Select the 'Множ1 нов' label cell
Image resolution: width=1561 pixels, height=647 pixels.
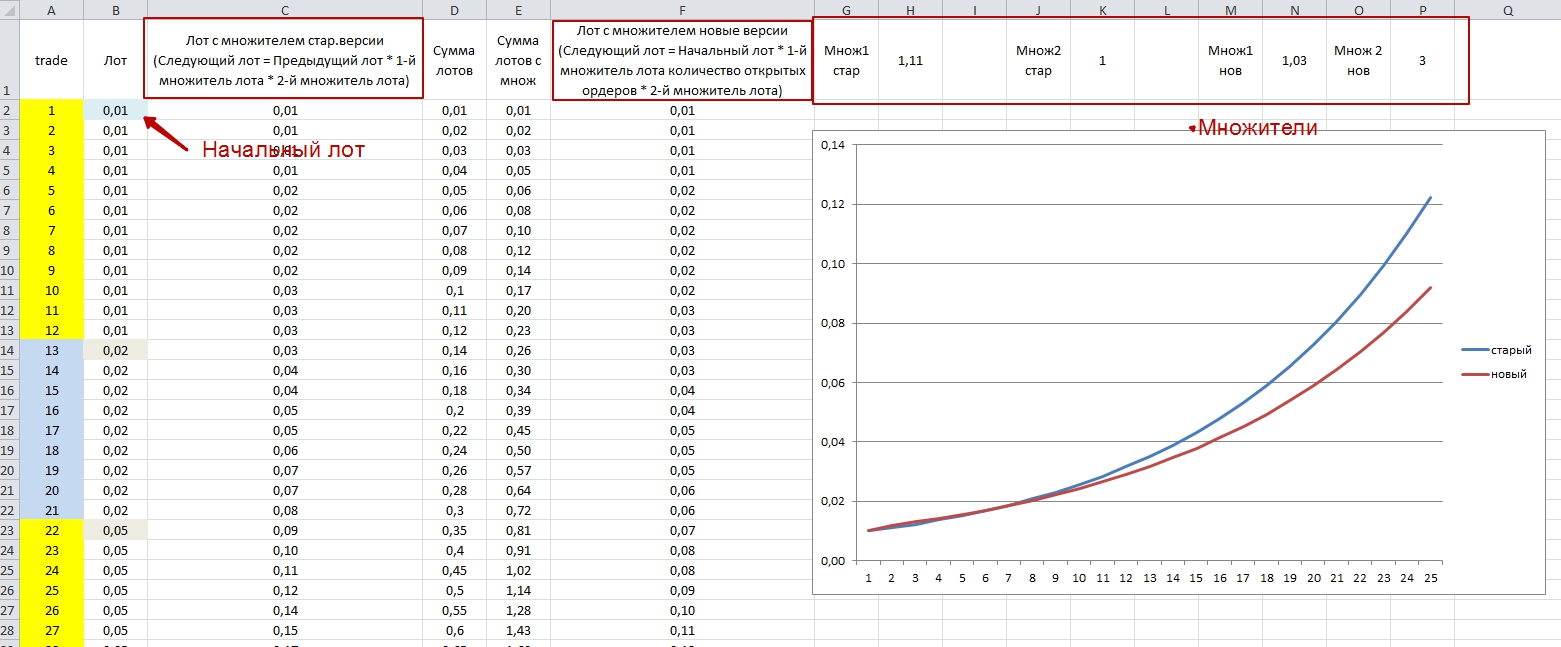(1230, 60)
